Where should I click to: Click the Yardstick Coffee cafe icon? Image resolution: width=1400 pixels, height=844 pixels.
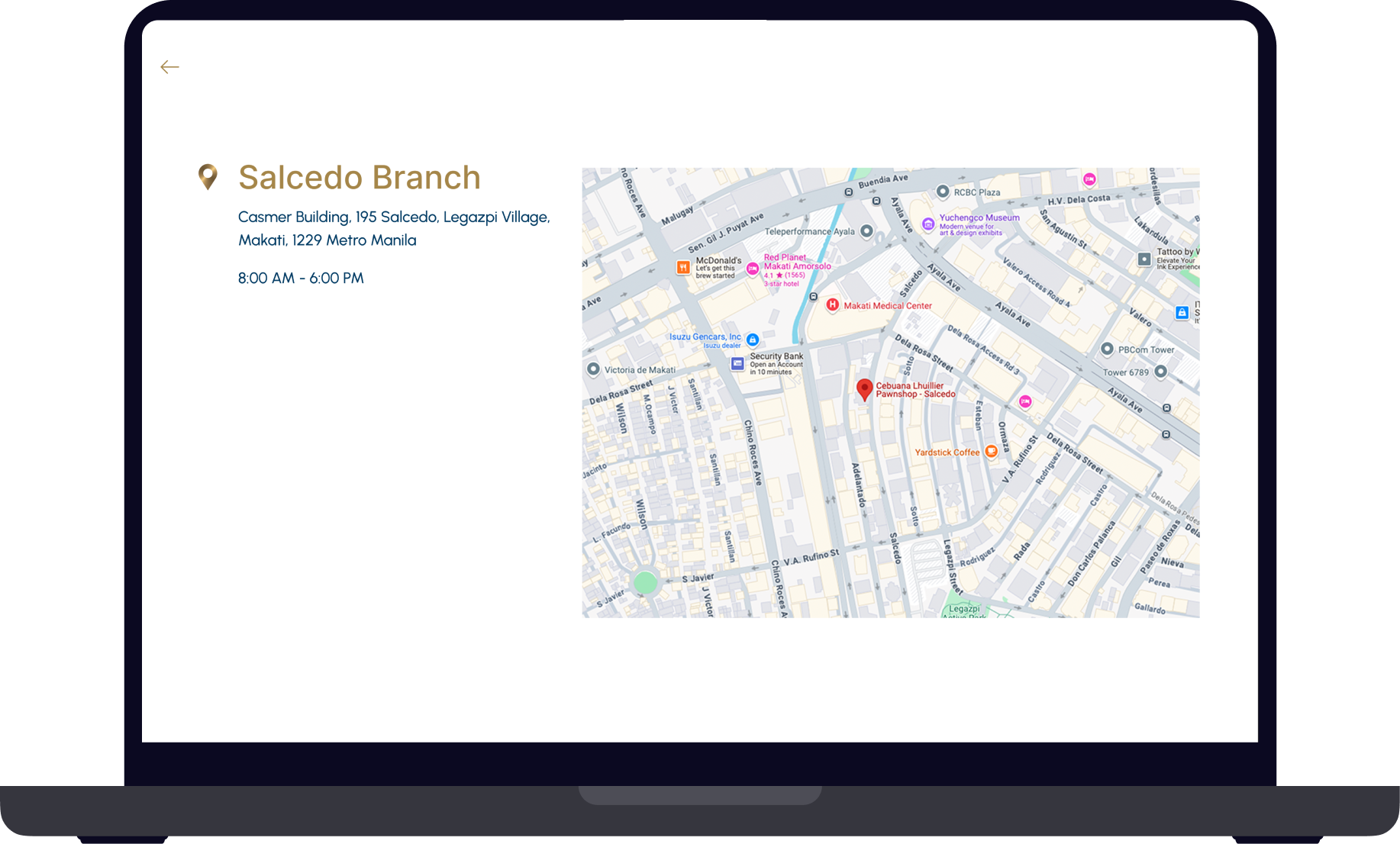click(x=991, y=452)
